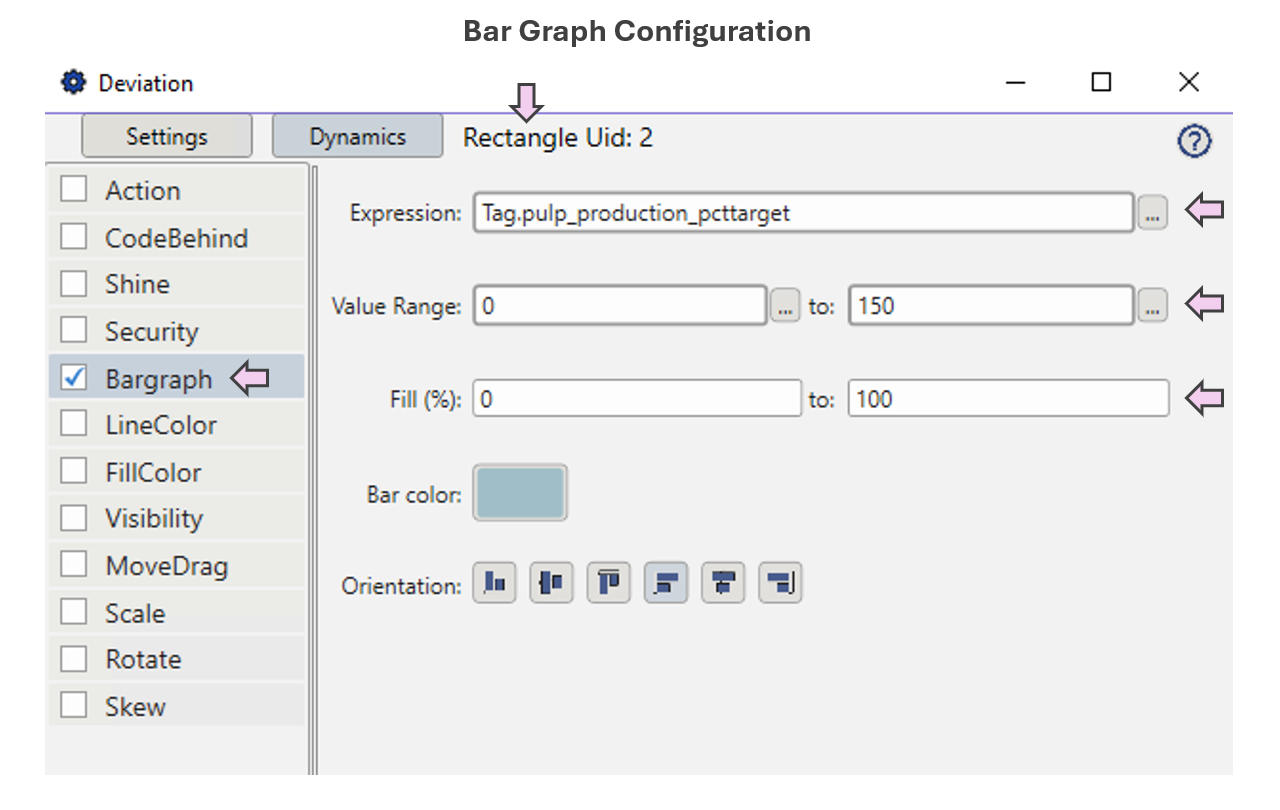The width and height of the screenshot is (1280, 810).
Task: Click the gear icon beside the Deviation title
Action: click(x=73, y=82)
